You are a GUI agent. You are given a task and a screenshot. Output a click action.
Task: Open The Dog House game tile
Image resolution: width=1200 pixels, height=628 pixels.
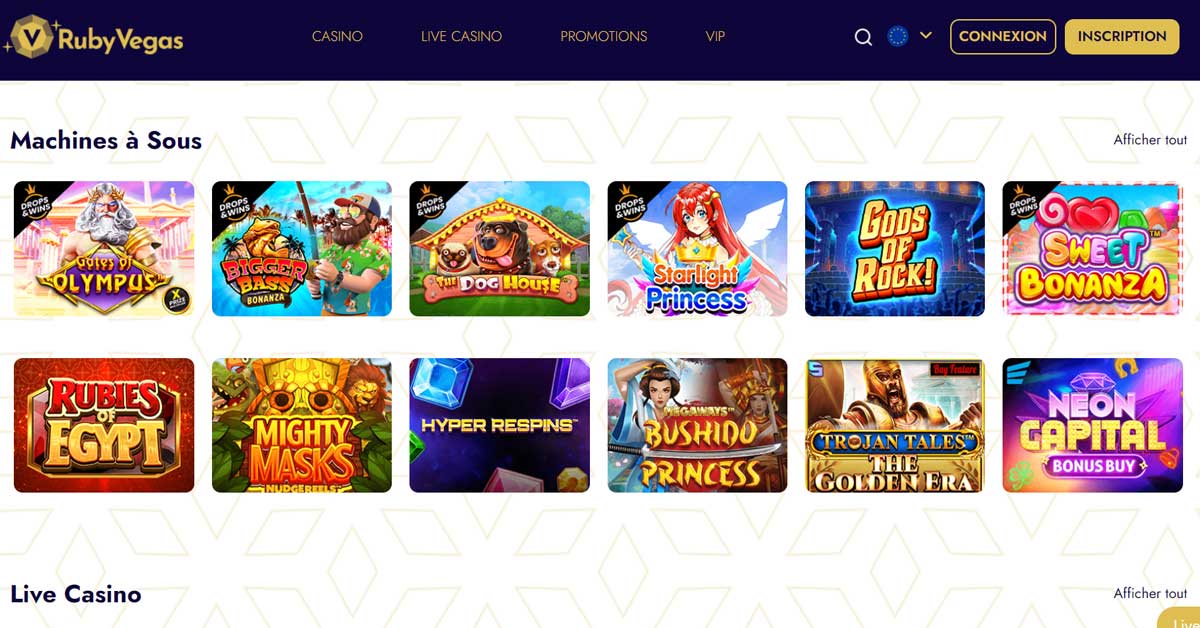click(500, 249)
